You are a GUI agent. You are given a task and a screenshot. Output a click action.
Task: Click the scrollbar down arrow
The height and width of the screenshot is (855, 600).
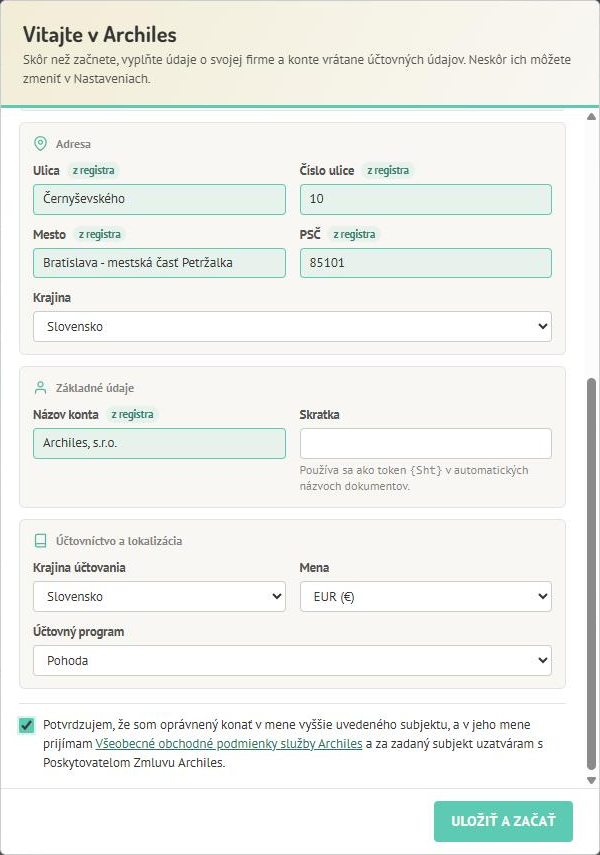591,780
